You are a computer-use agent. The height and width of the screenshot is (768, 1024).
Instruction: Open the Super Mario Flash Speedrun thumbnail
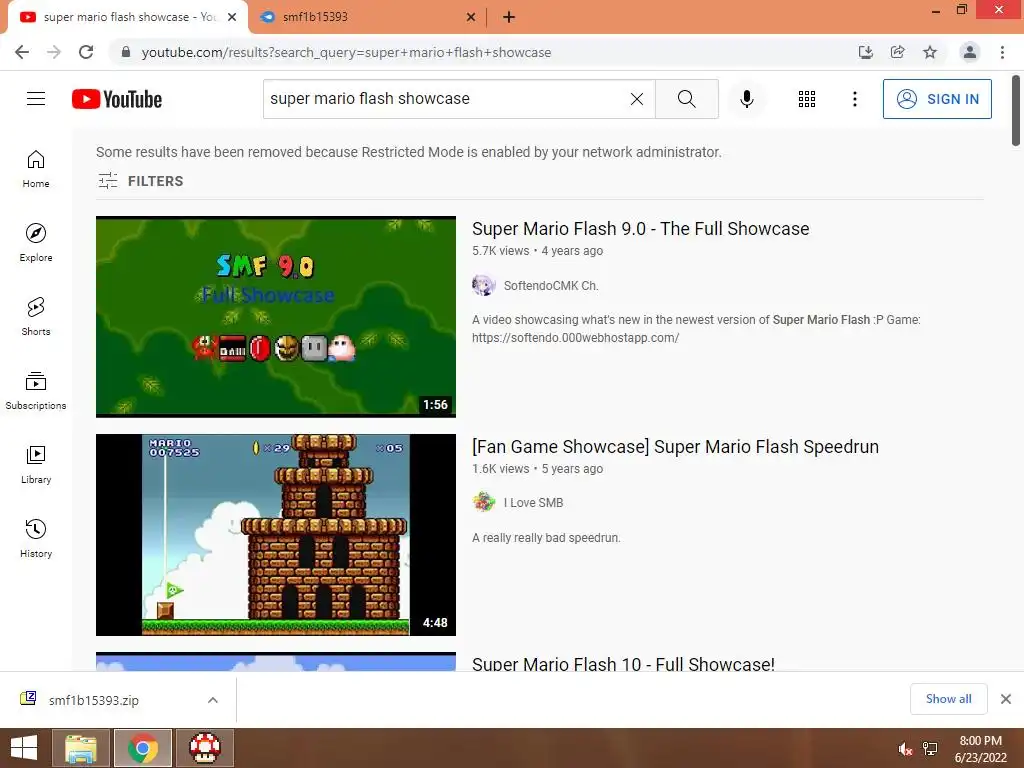coord(276,535)
